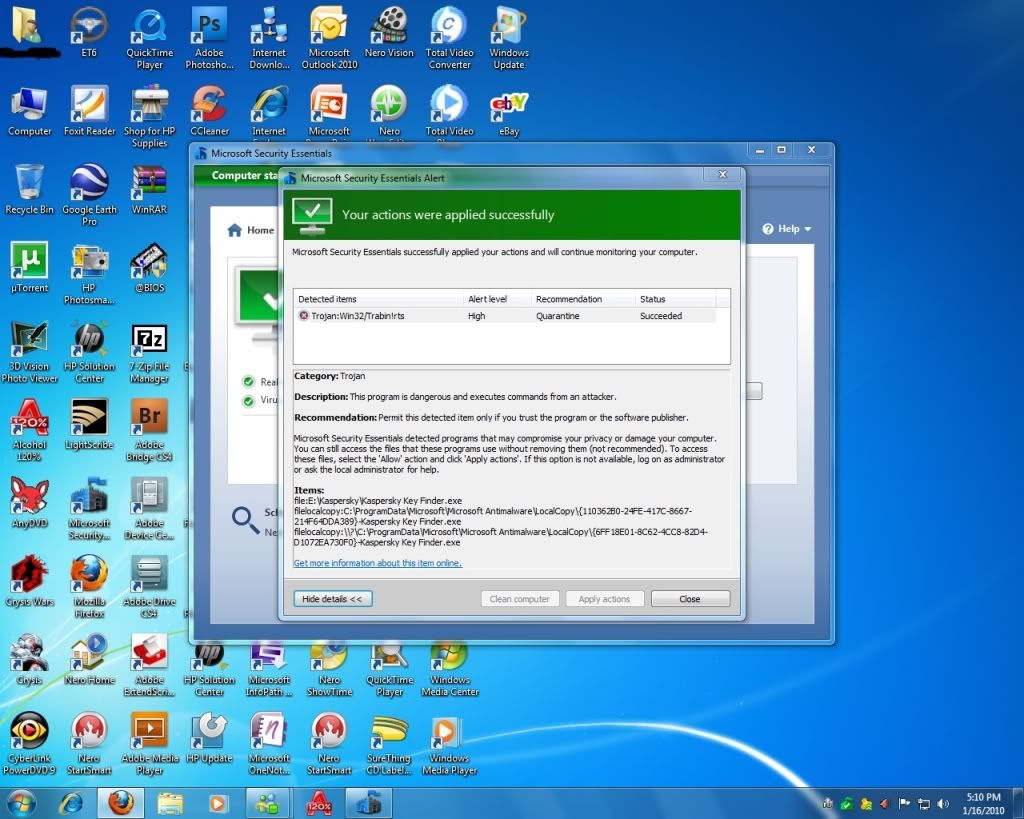
Task: Open Action Center flag tray icon
Action: tap(904, 803)
